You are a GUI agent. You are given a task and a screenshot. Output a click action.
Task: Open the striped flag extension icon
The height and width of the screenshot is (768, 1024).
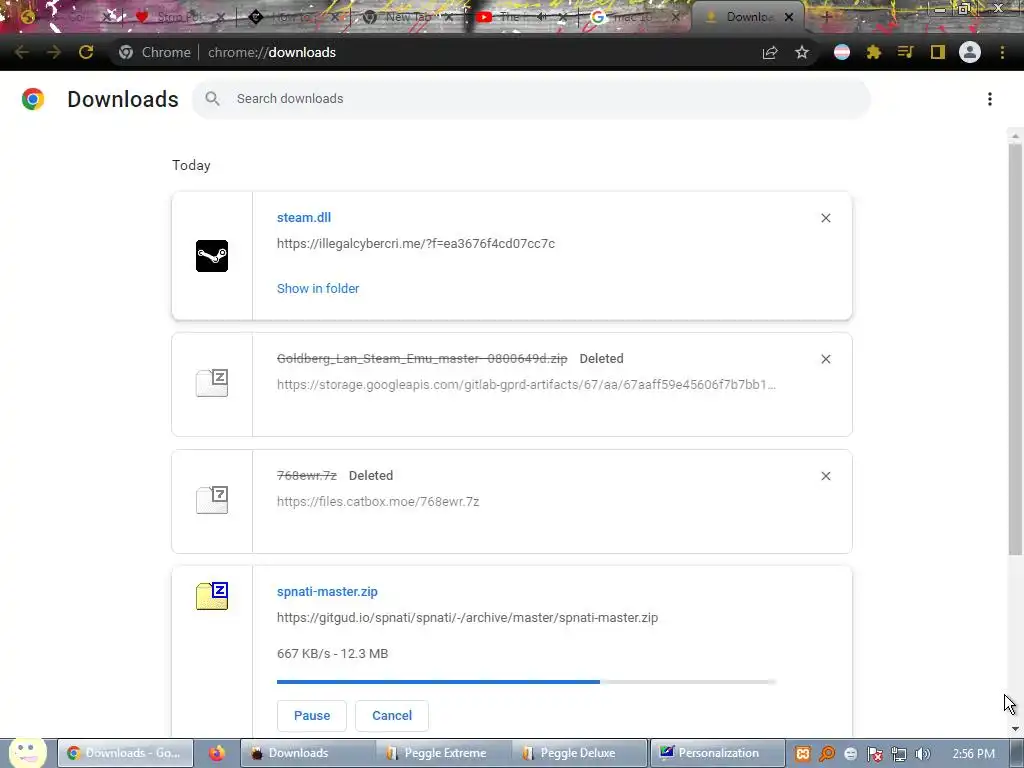(842, 52)
